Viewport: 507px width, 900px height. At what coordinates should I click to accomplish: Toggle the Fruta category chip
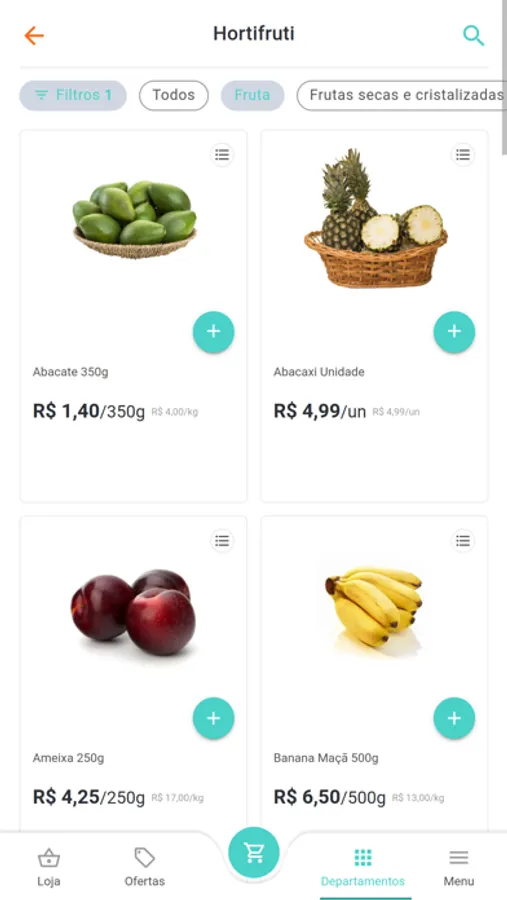click(253, 95)
